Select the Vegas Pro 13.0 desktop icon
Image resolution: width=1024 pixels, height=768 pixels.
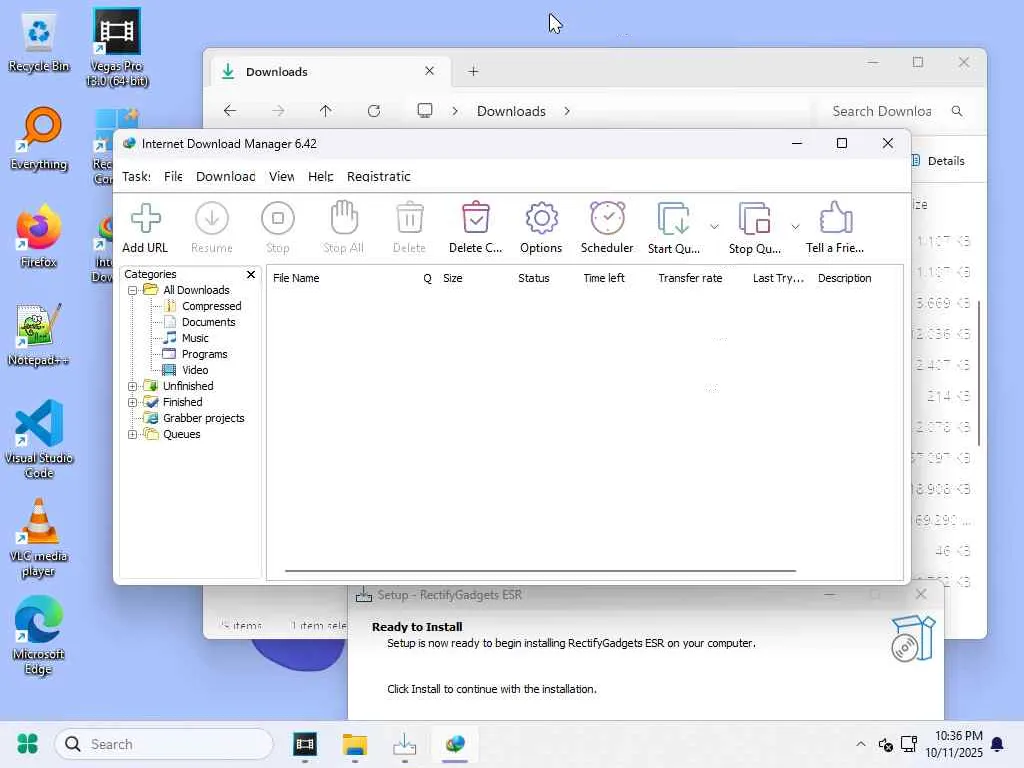pyautogui.click(x=117, y=48)
